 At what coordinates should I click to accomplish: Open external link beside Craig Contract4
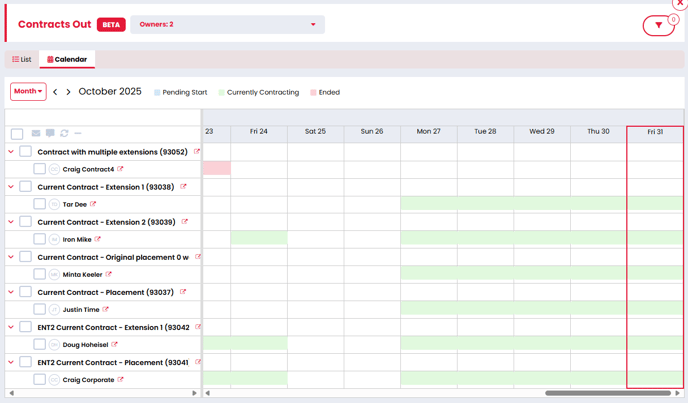point(120,169)
